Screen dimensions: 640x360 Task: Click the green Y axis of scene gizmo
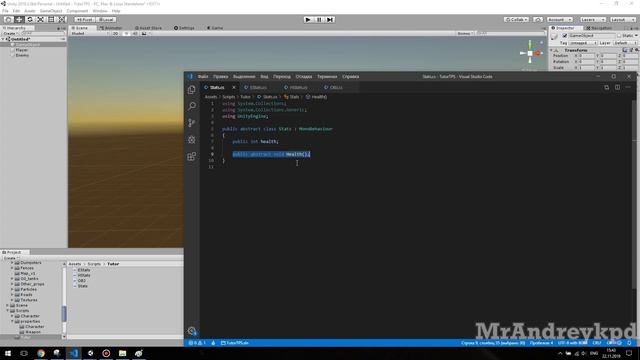click(530, 44)
